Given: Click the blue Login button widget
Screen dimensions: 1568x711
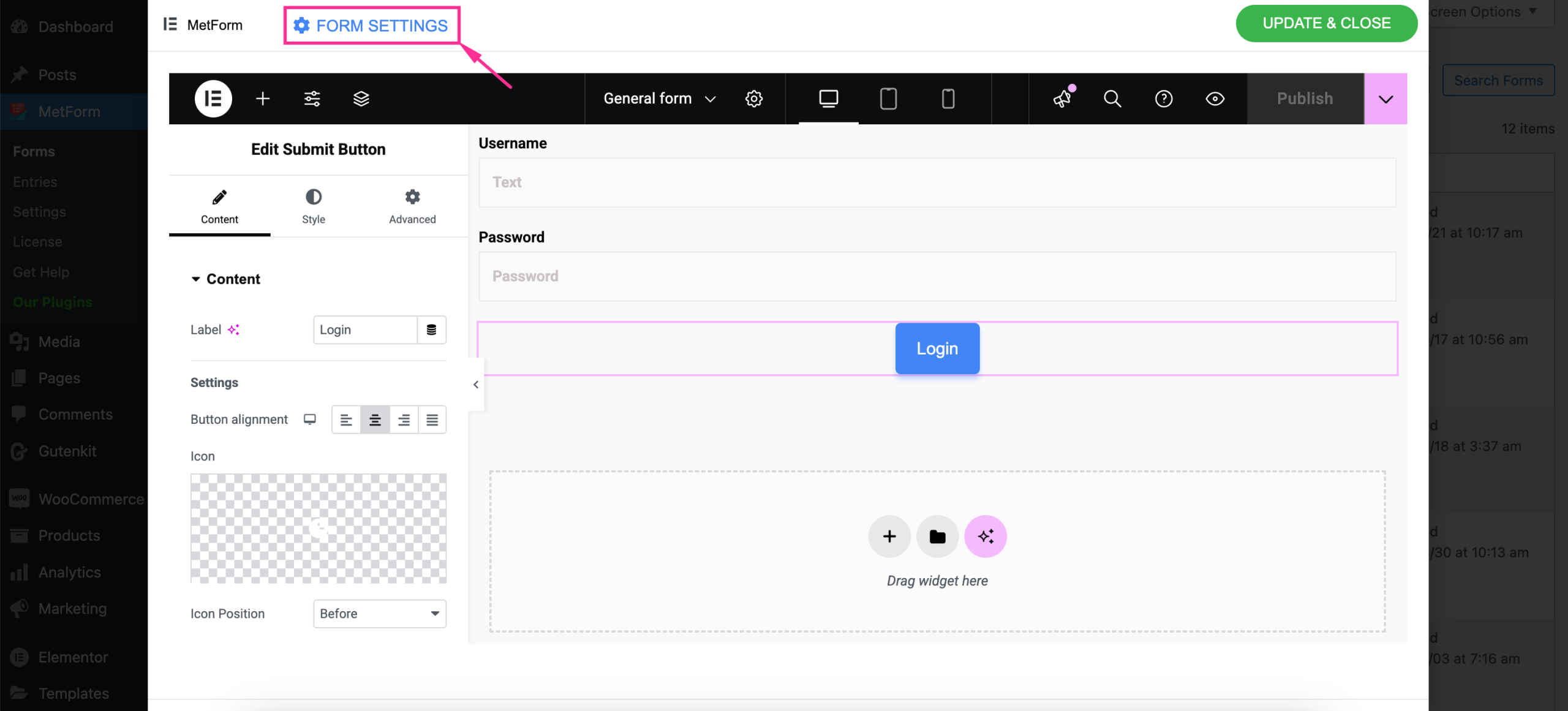Looking at the screenshot, I should [x=937, y=348].
